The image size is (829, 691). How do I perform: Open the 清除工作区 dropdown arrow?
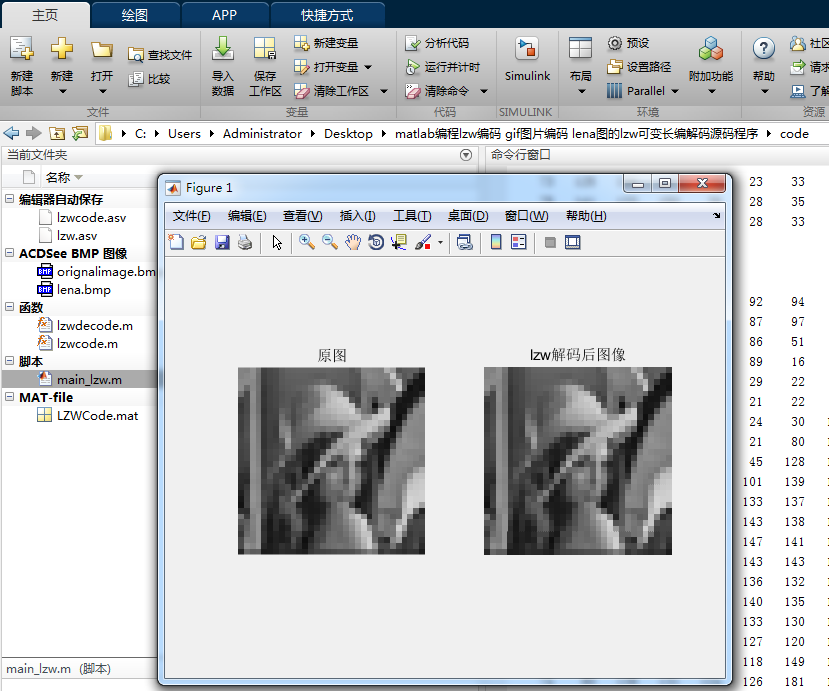384,91
